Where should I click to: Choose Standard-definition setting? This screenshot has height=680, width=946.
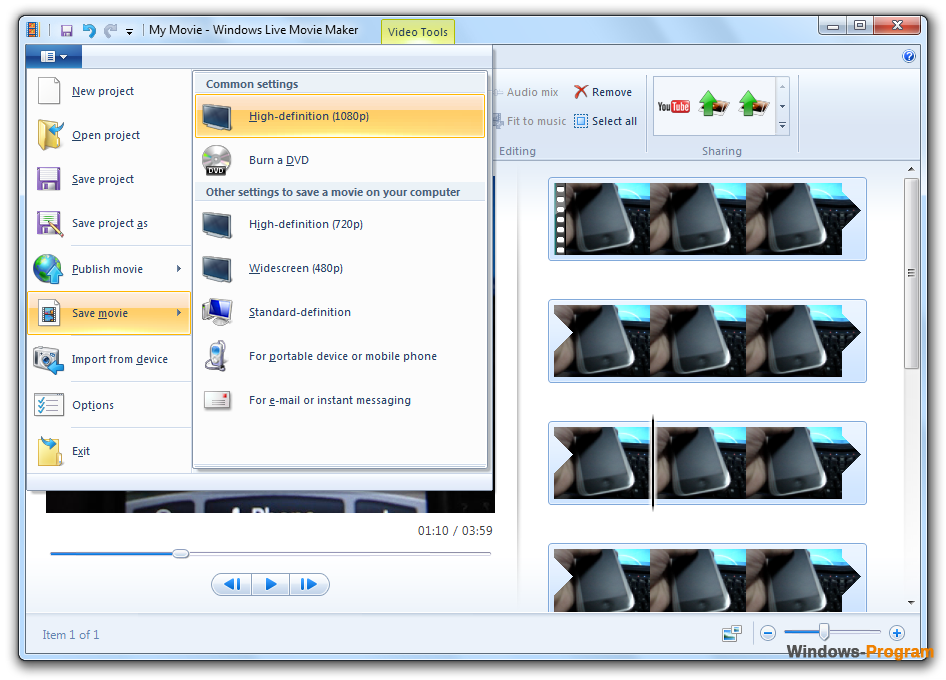click(340, 312)
